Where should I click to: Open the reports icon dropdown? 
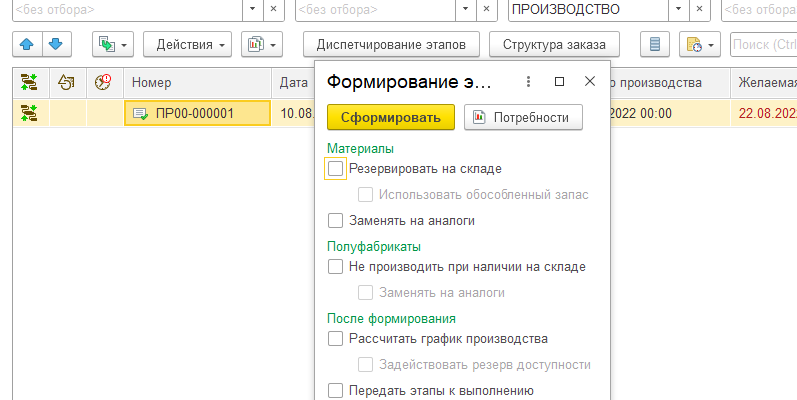[263, 45]
